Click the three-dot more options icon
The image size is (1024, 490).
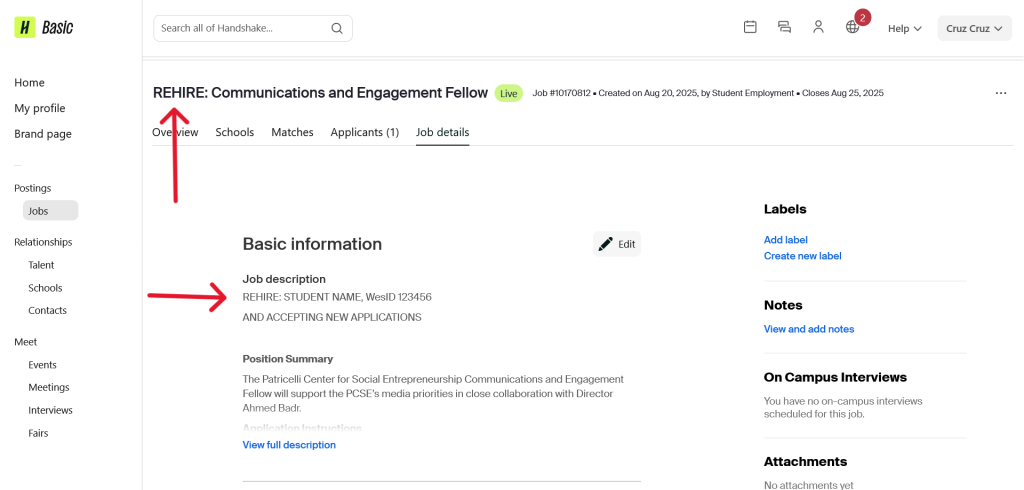pos(1000,93)
